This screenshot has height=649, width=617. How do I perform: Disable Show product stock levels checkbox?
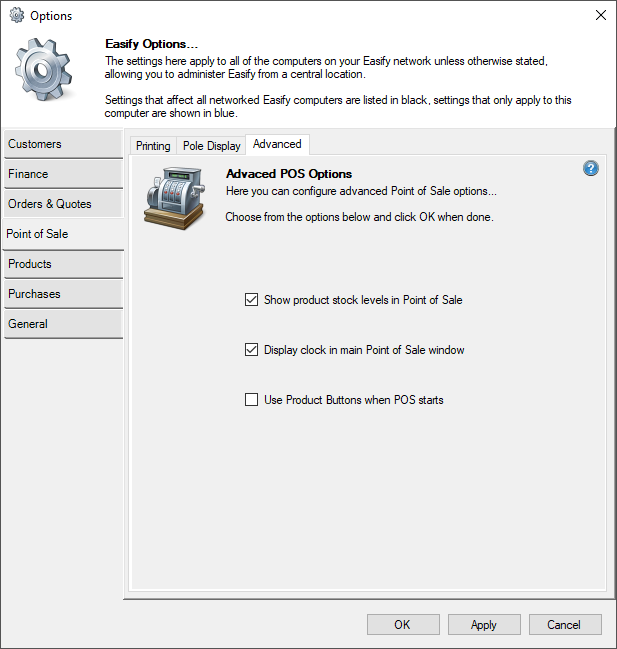[x=252, y=300]
